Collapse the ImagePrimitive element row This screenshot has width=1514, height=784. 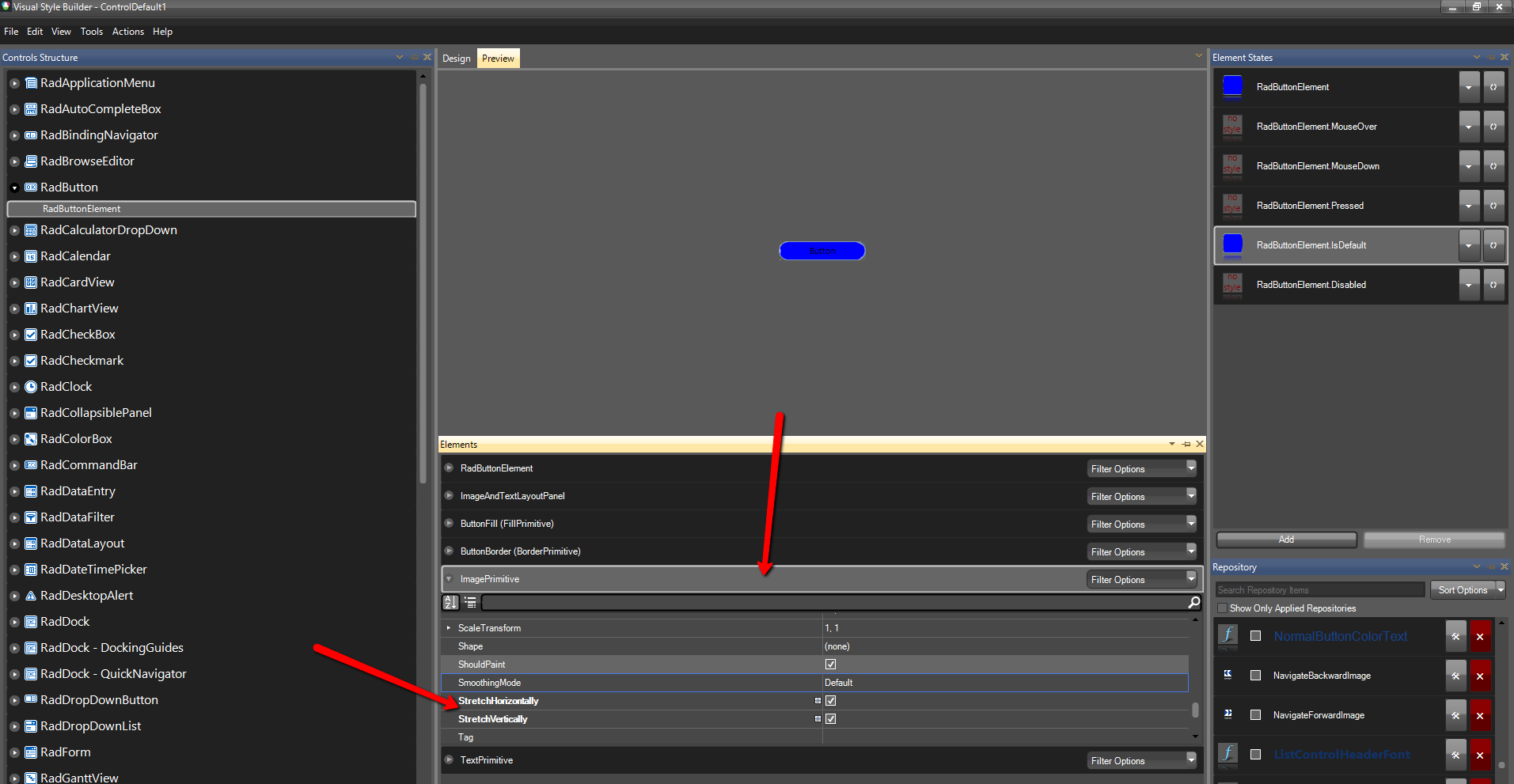tap(449, 579)
